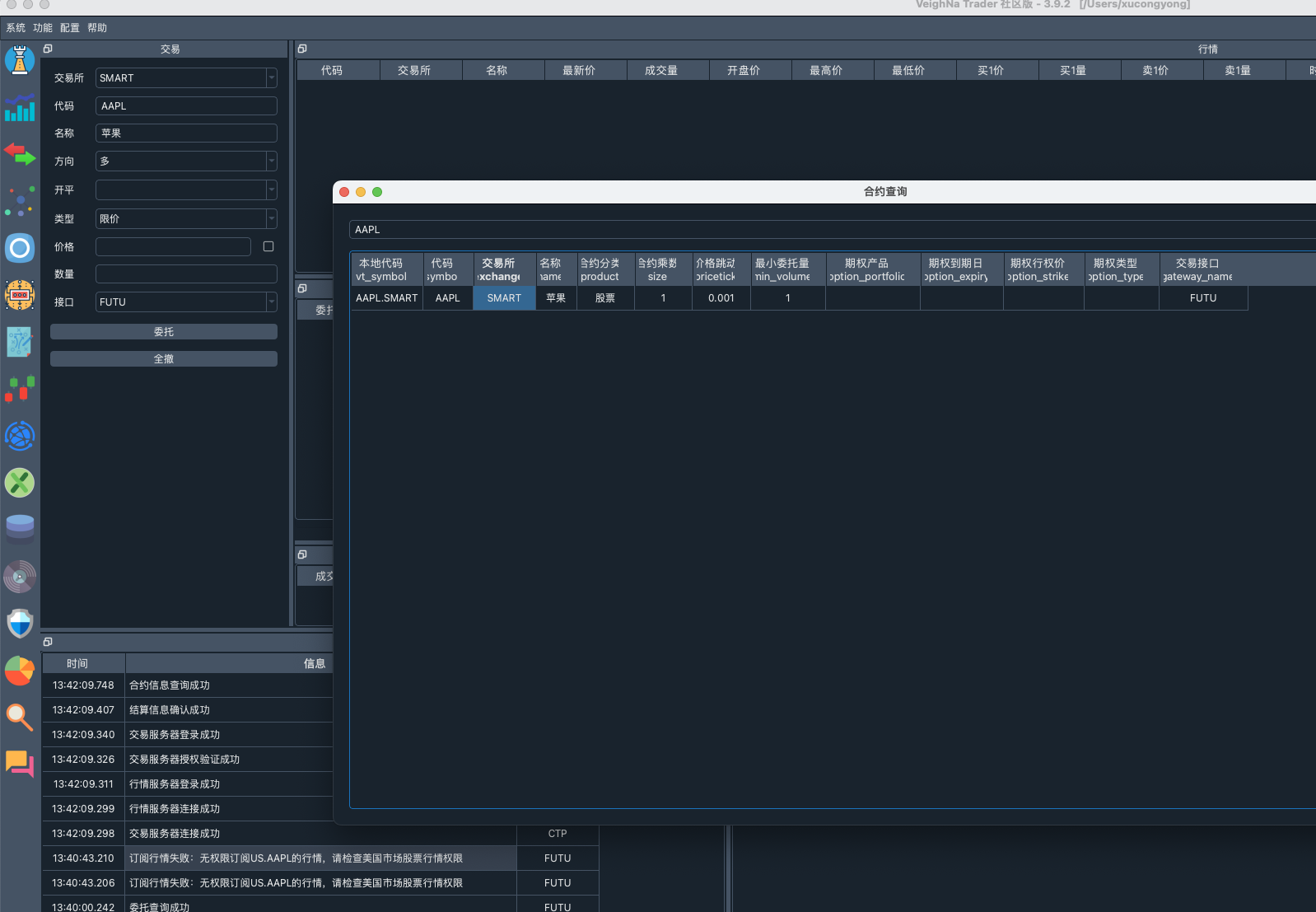Image resolution: width=1316 pixels, height=912 pixels.
Task: Click the 时间 column header in log panel
Action: 84,663
